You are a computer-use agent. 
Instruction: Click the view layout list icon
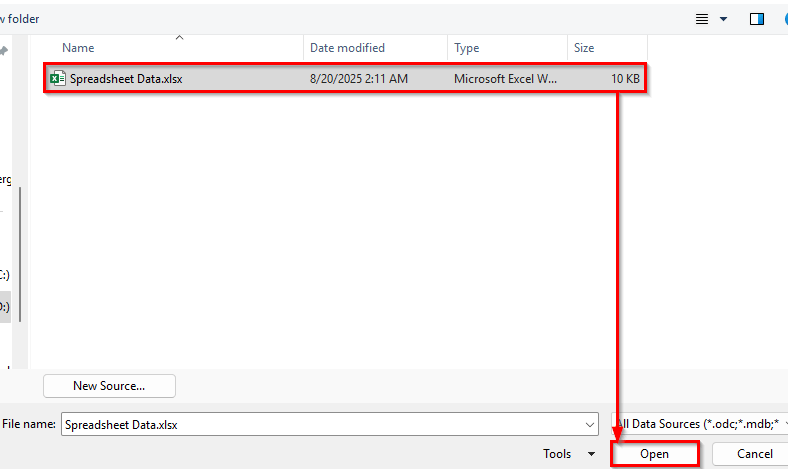pyautogui.click(x=701, y=19)
